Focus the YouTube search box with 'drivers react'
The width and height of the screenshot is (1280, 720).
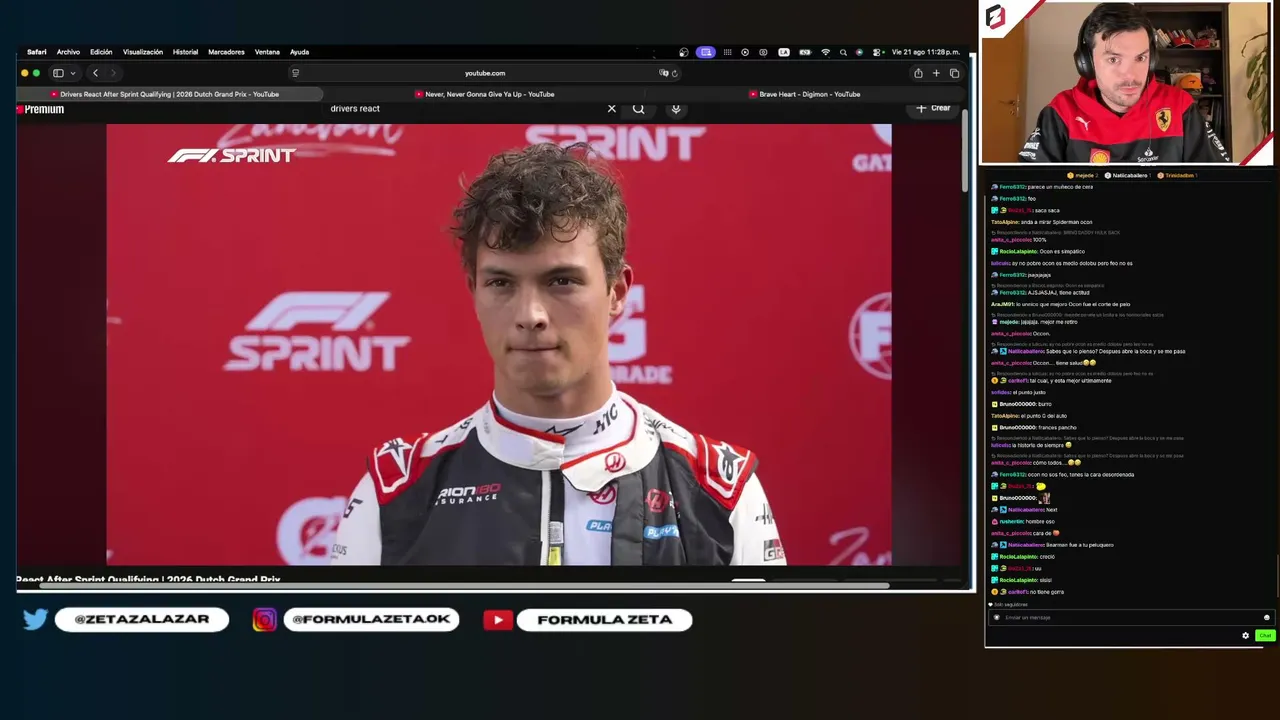[x=465, y=109]
